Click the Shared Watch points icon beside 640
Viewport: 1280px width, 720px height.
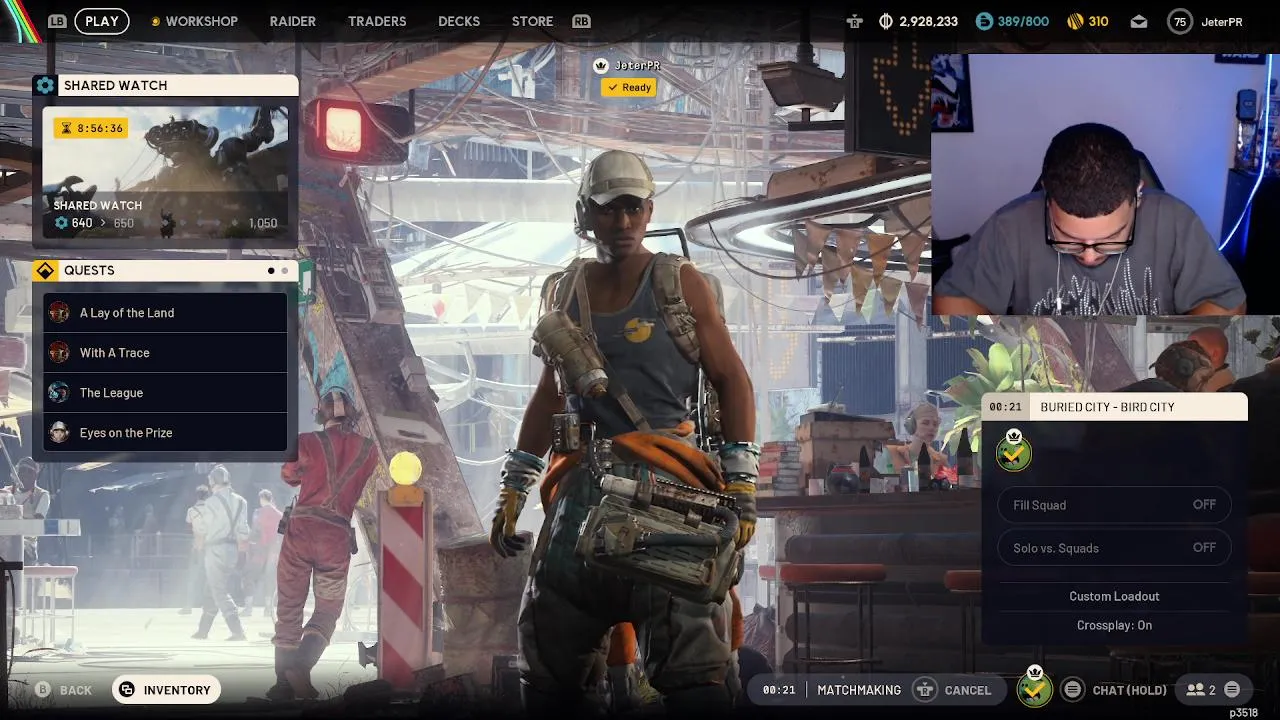point(61,223)
